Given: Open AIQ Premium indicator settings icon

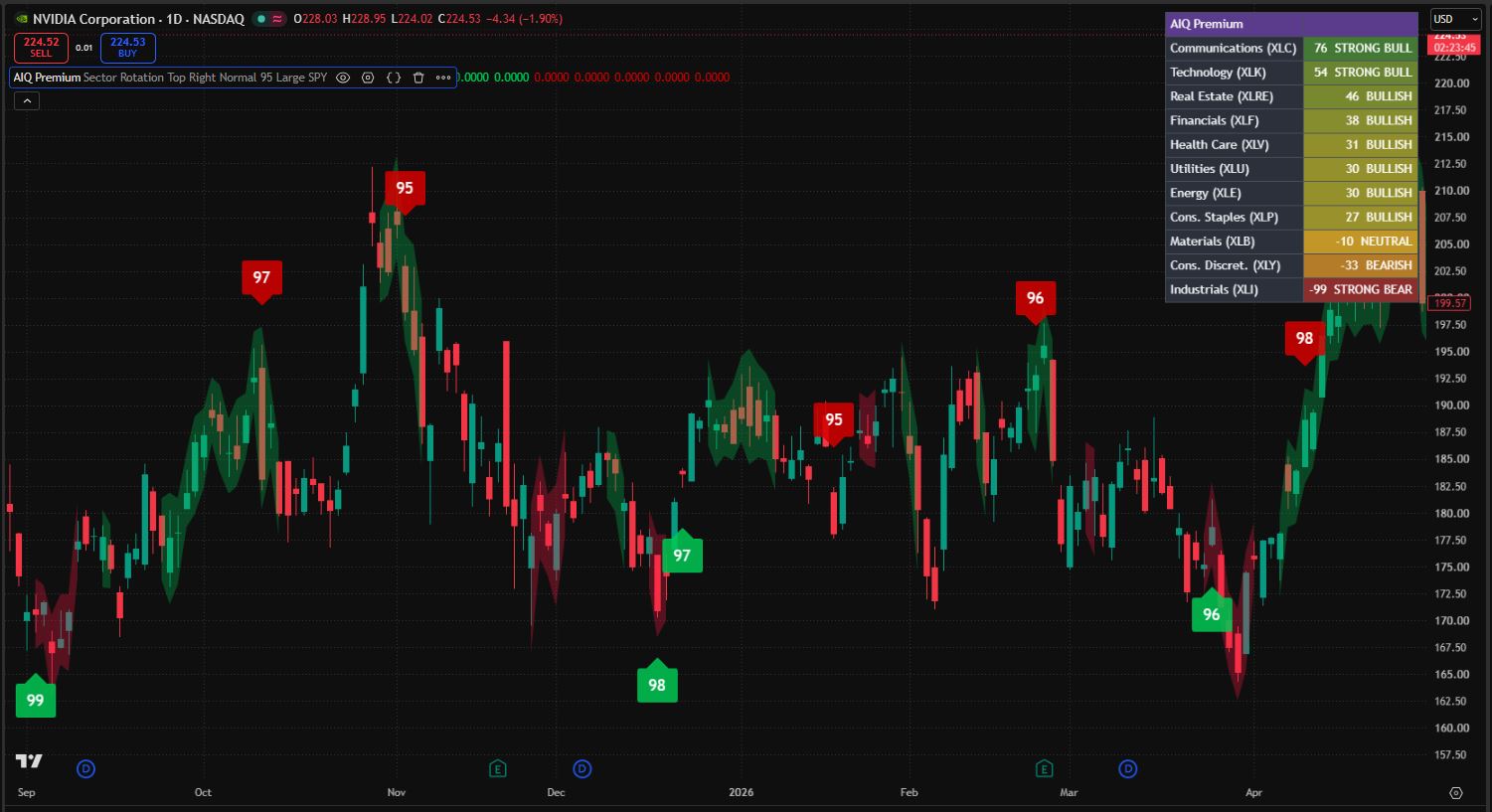Looking at the screenshot, I should click(x=368, y=78).
